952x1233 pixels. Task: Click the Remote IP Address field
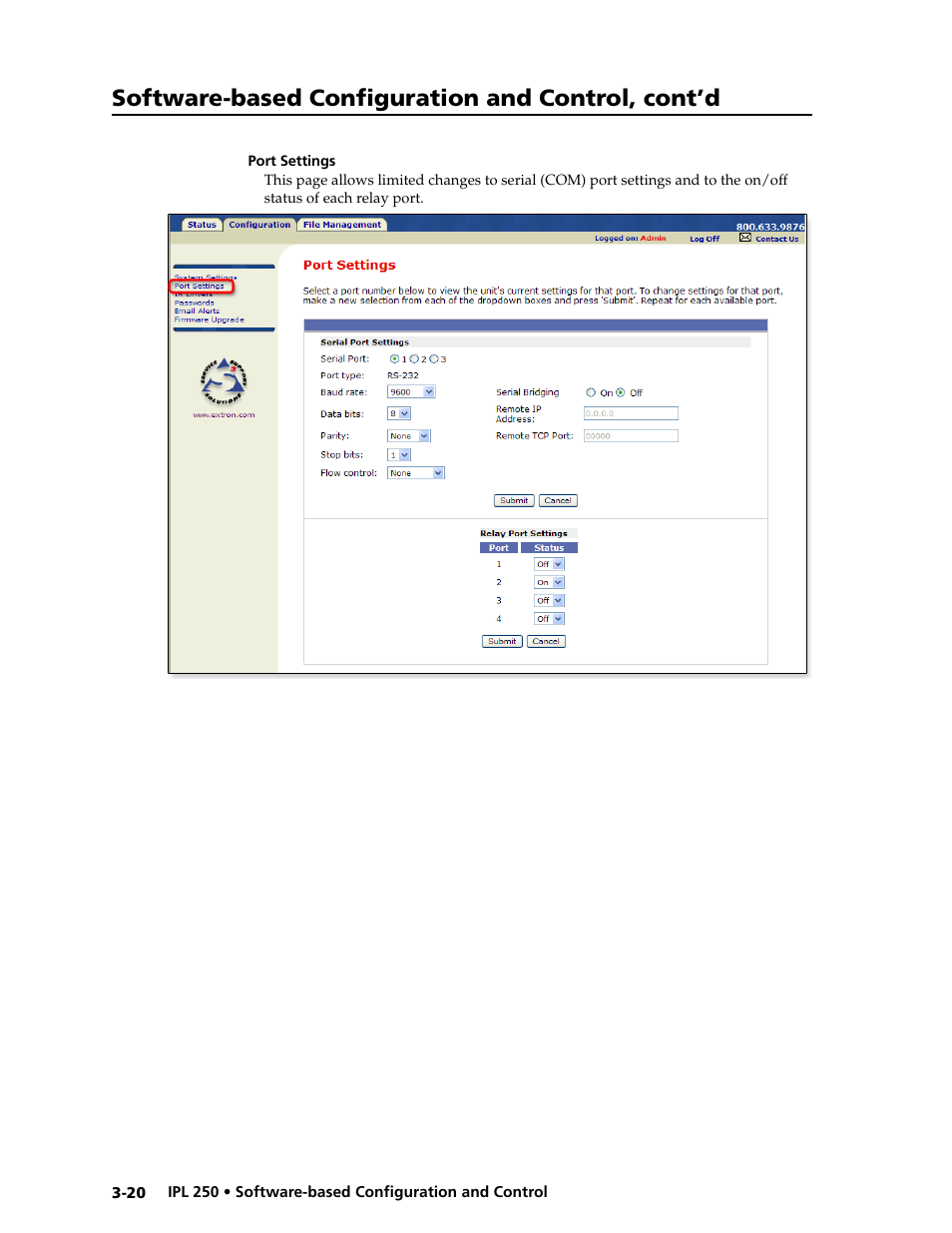coord(631,413)
